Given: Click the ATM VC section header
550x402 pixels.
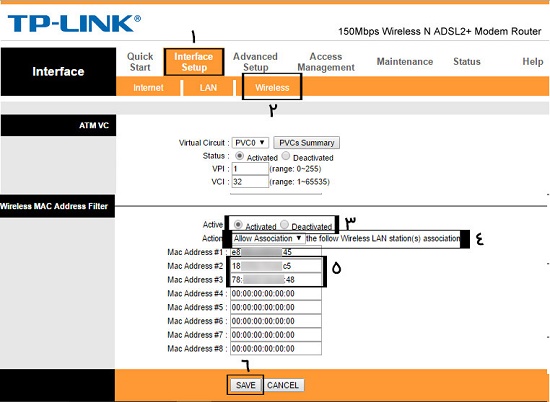Looking at the screenshot, I should coord(58,125).
